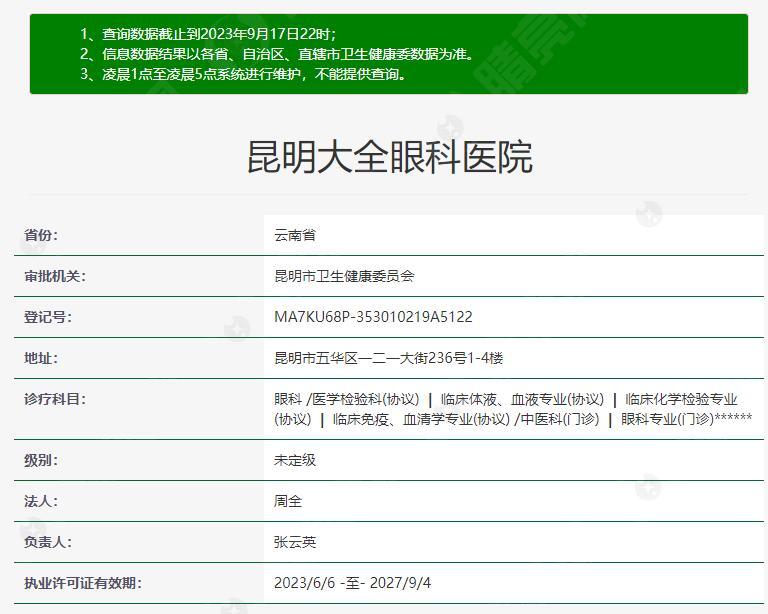Click the 执业许可证有效期 label
Screen dimensions: 768x614
pos(83,583)
